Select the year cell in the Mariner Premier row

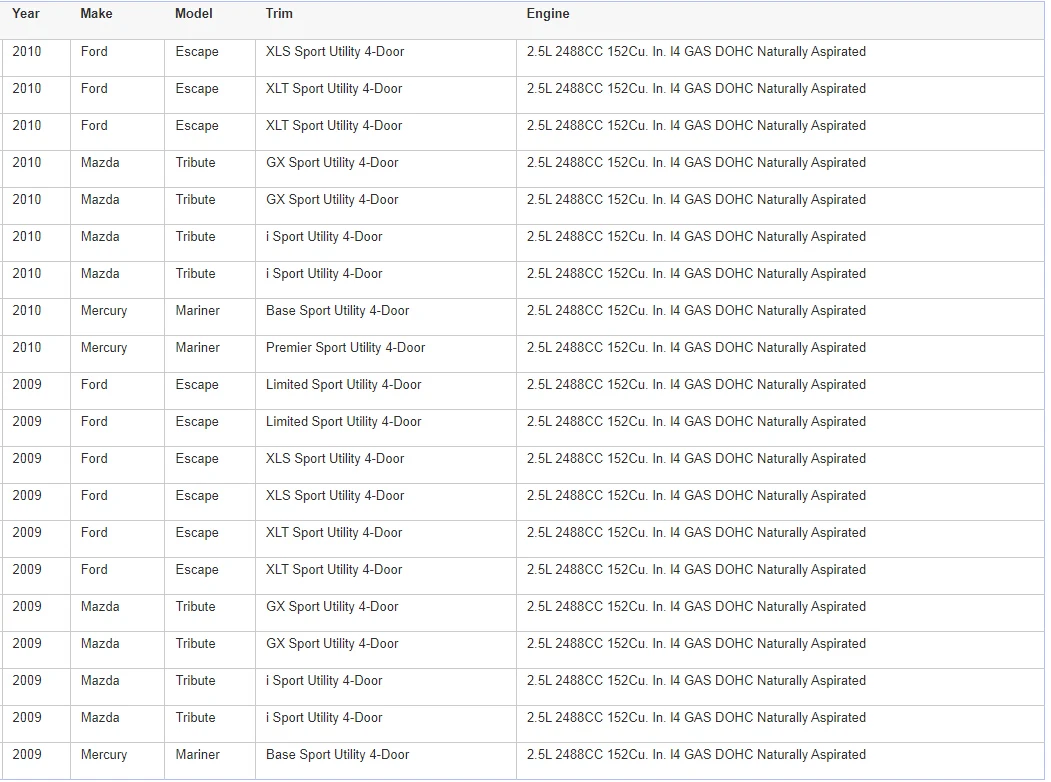(36, 354)
